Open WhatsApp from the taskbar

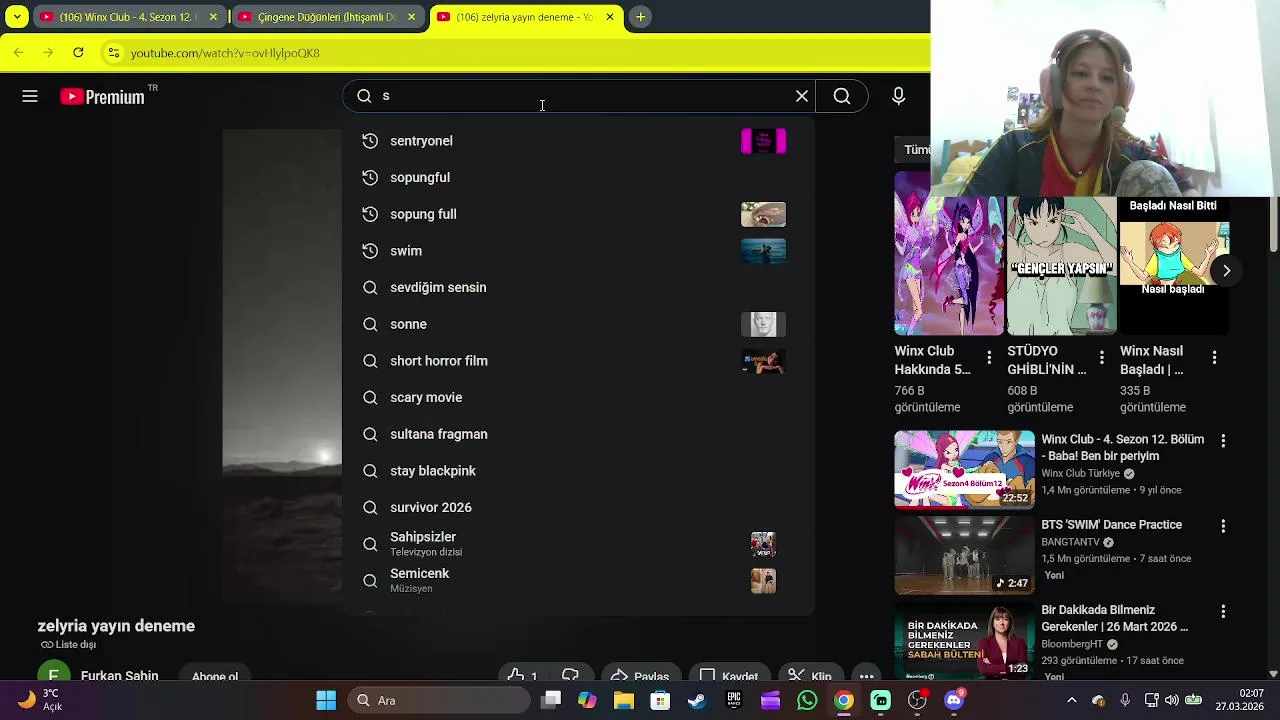[x=807, y=701]
